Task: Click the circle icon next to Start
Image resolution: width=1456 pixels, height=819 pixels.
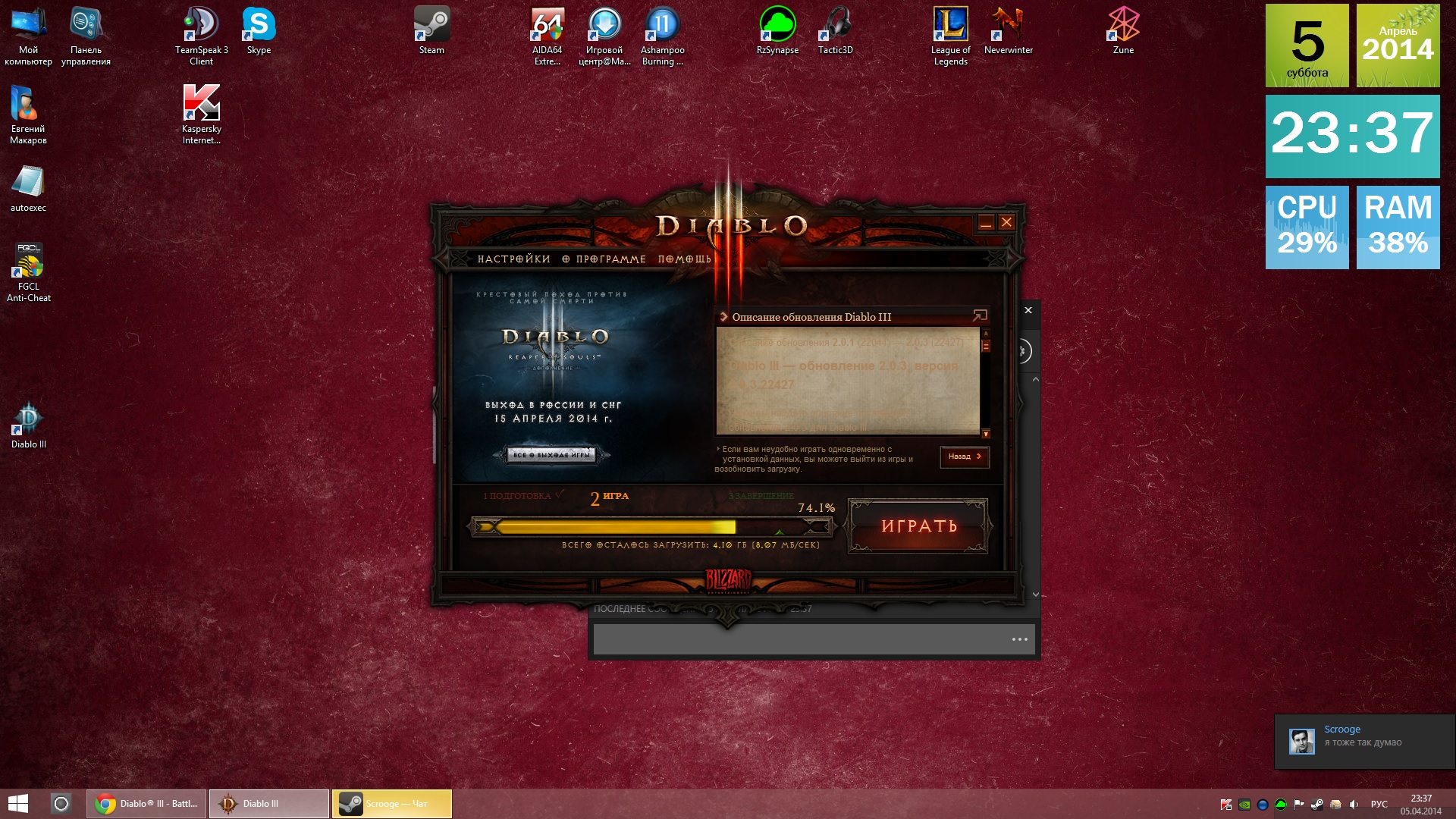Action: (x=61, y=804)
